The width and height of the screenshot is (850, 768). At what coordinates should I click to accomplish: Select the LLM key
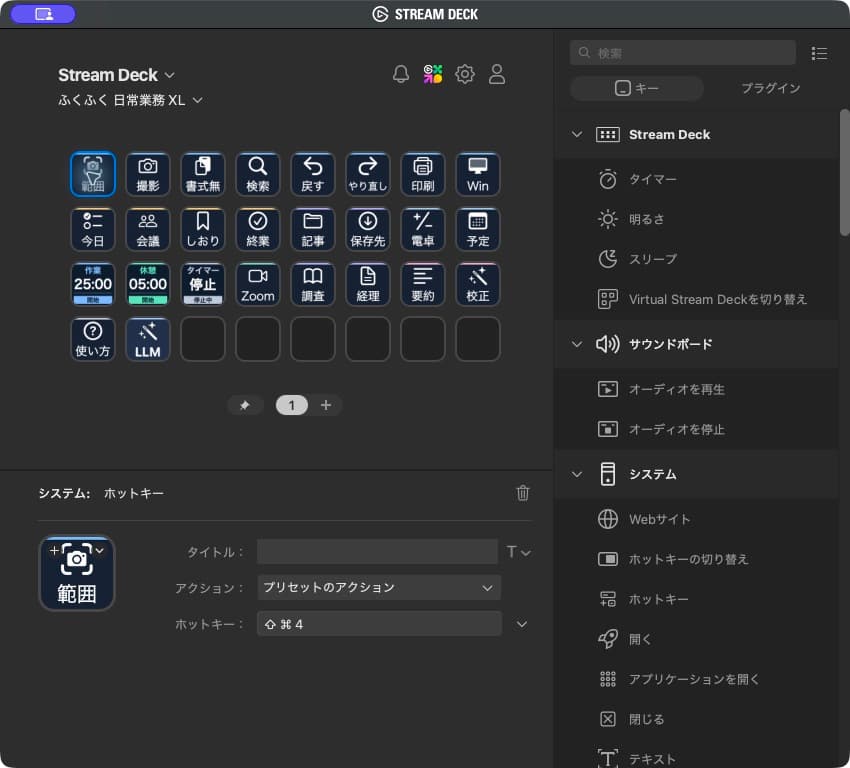click(147, 339)
